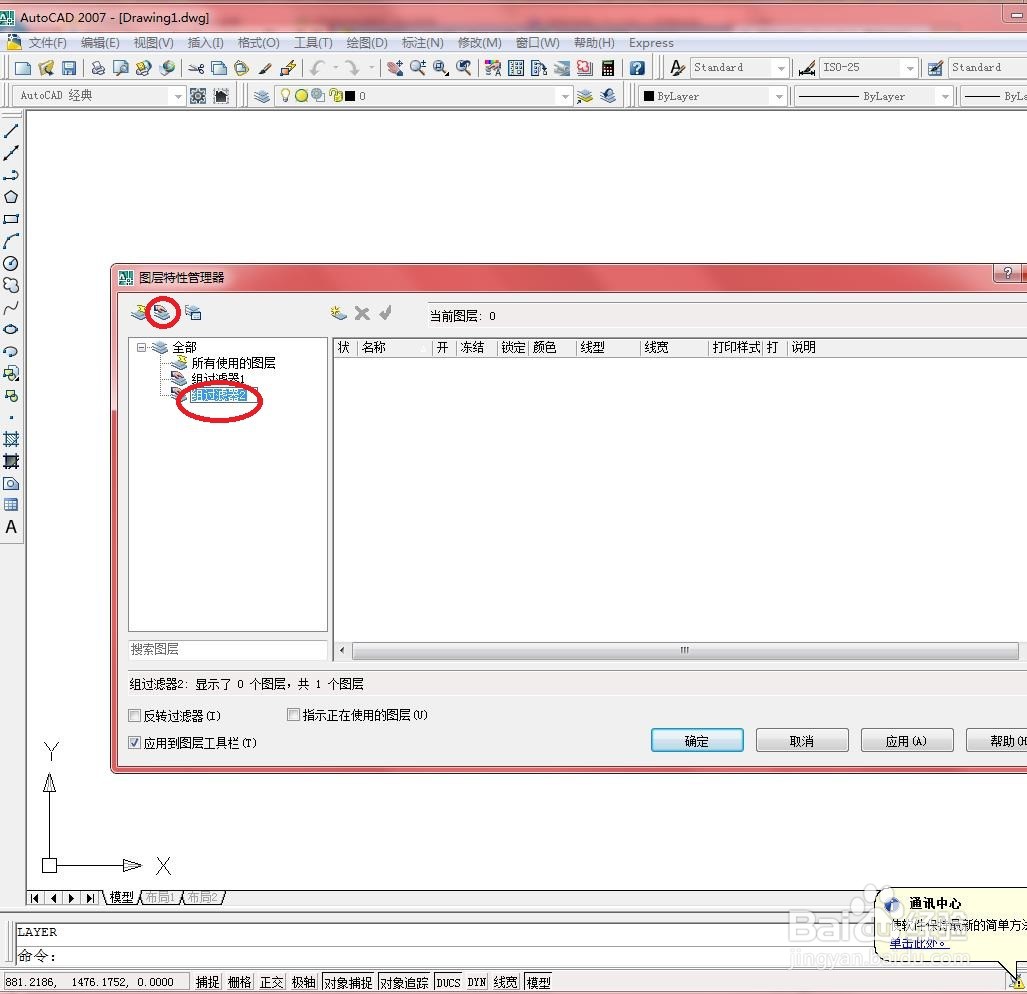
Task: Open the ByLayer linetype dropdown
Action: tap(944, 96)
